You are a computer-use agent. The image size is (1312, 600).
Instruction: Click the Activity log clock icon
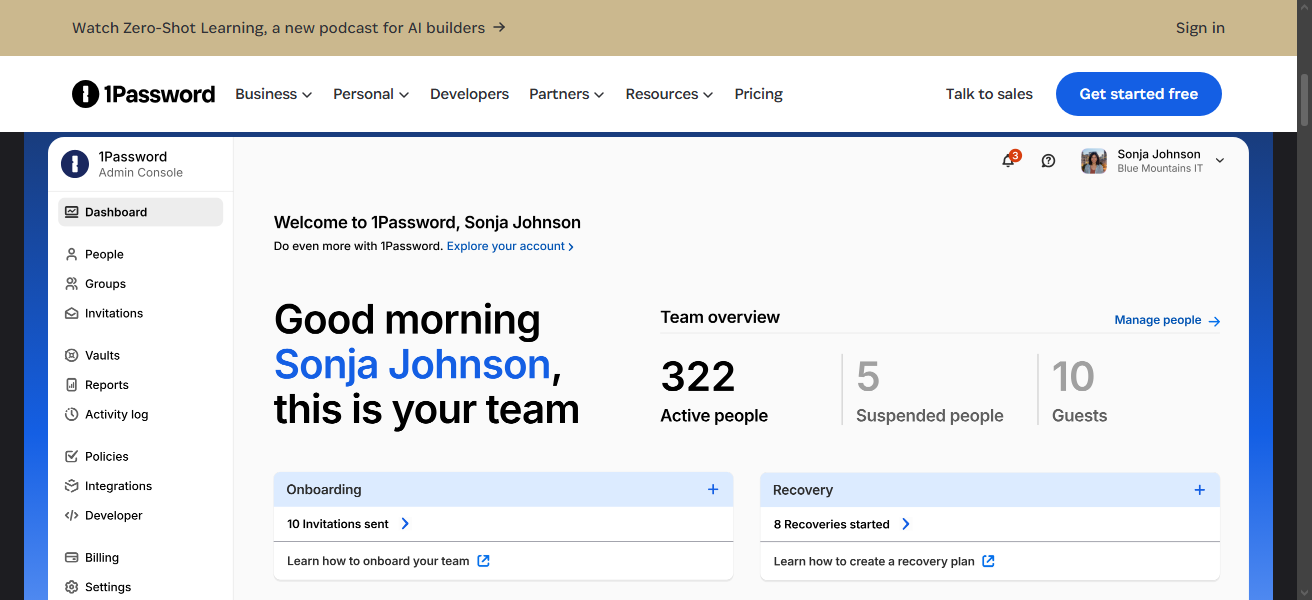click(x=72, y=414)
